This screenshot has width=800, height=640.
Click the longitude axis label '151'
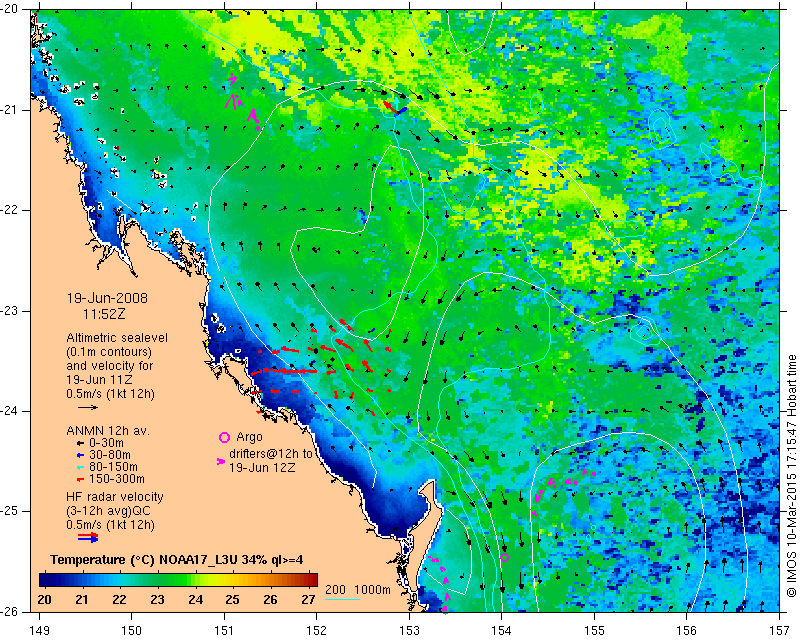(x=224, y=631)
